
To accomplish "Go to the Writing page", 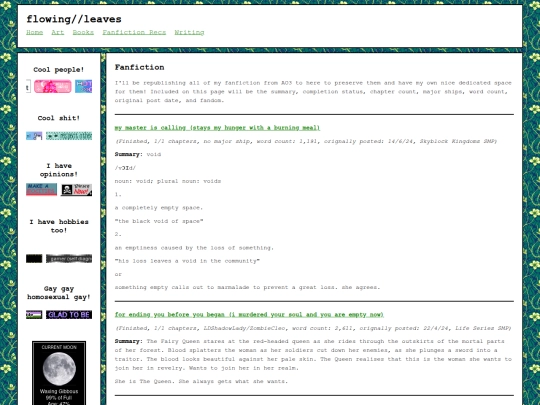I will pos(189,32).
